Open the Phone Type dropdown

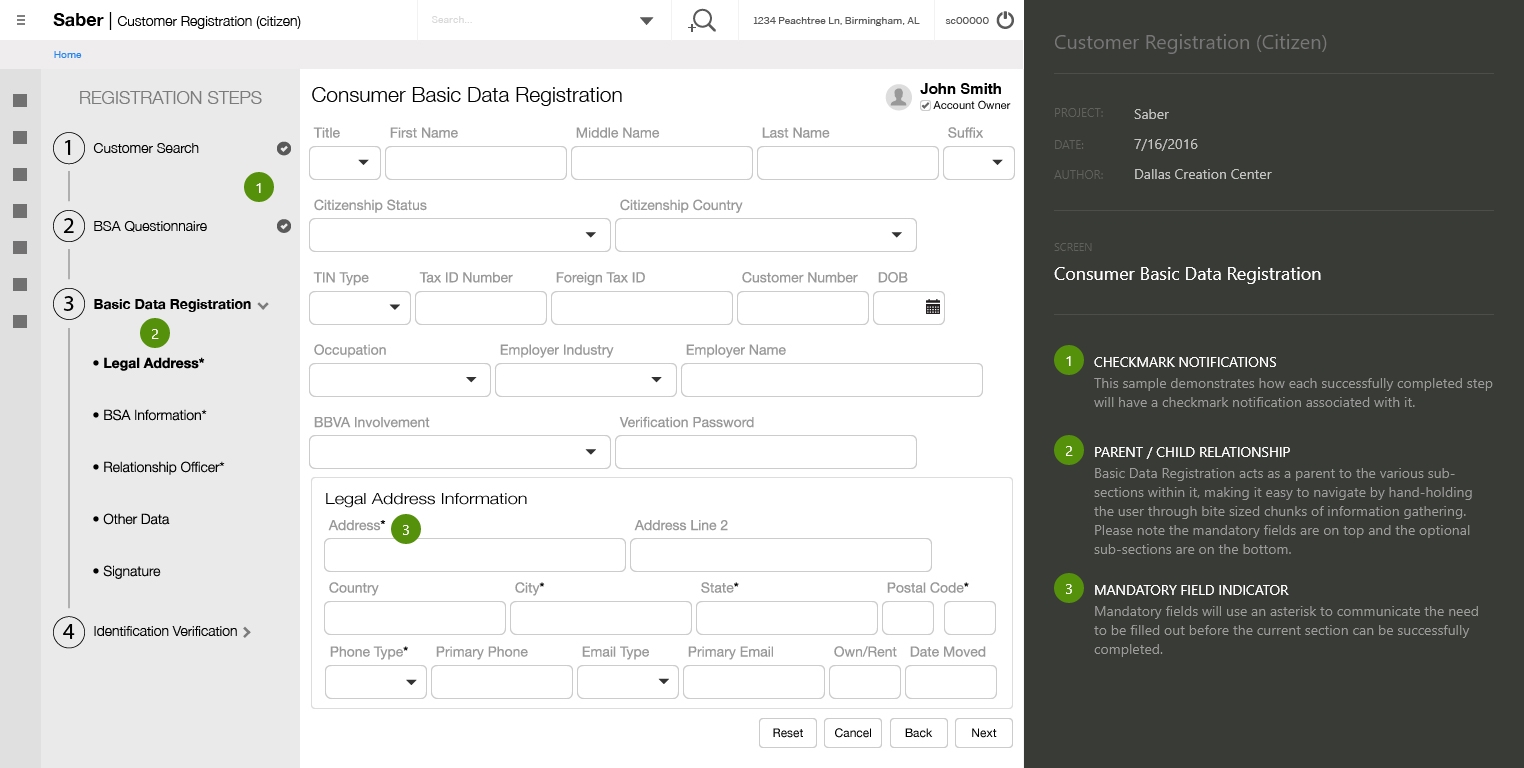coord(376,682)
